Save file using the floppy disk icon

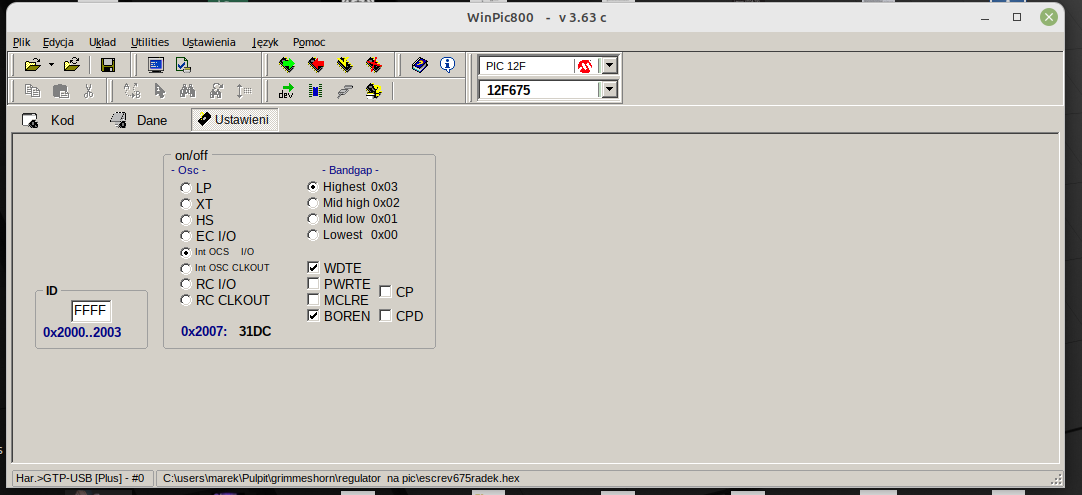point(108,66)
